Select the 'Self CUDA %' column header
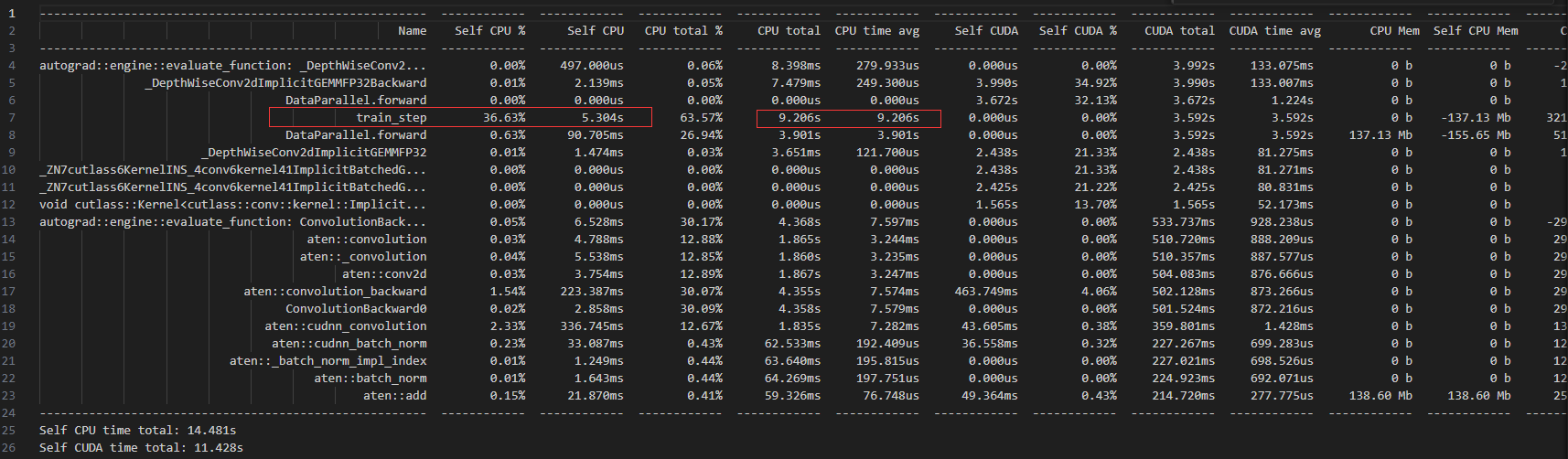Viewport: 1568px width, 459px height. click(x=1078, y=30)
